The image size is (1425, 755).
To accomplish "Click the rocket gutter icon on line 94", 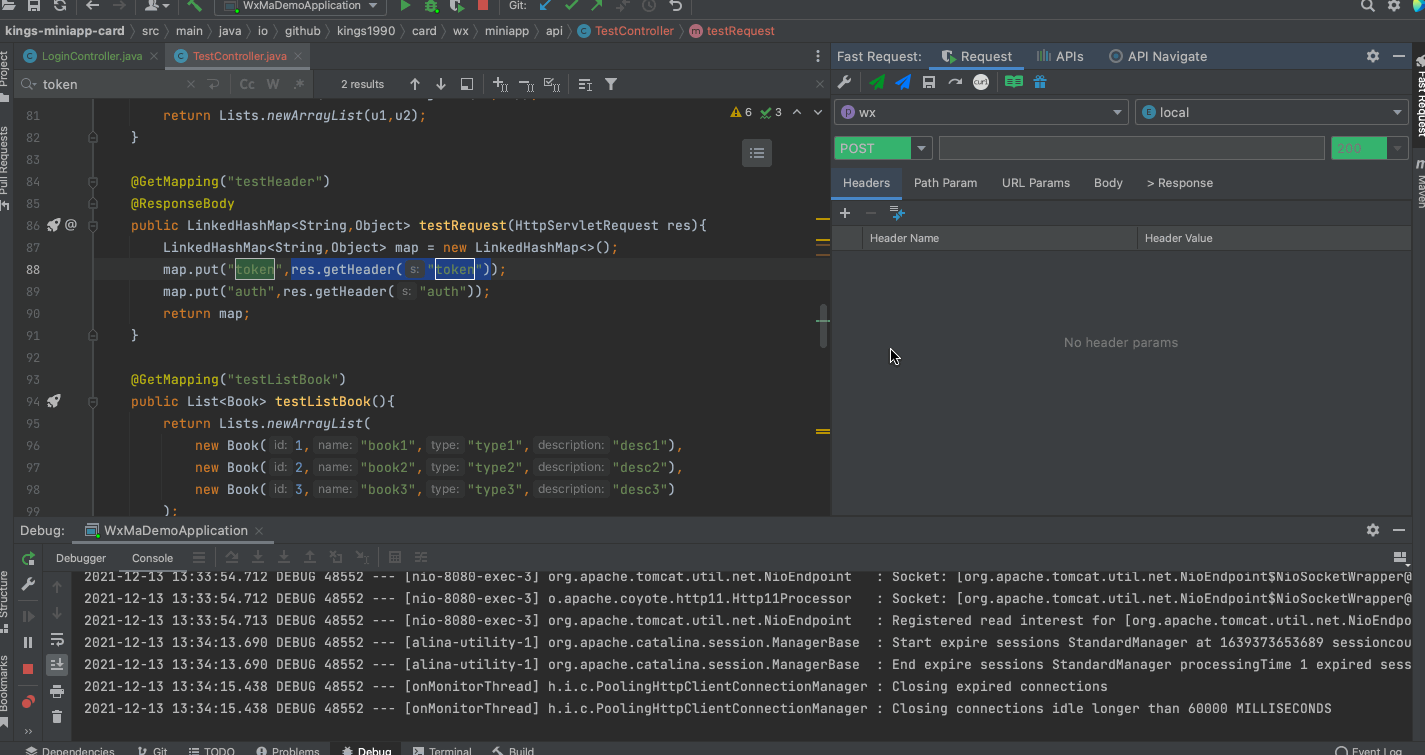I will click(x=54, y=401).
